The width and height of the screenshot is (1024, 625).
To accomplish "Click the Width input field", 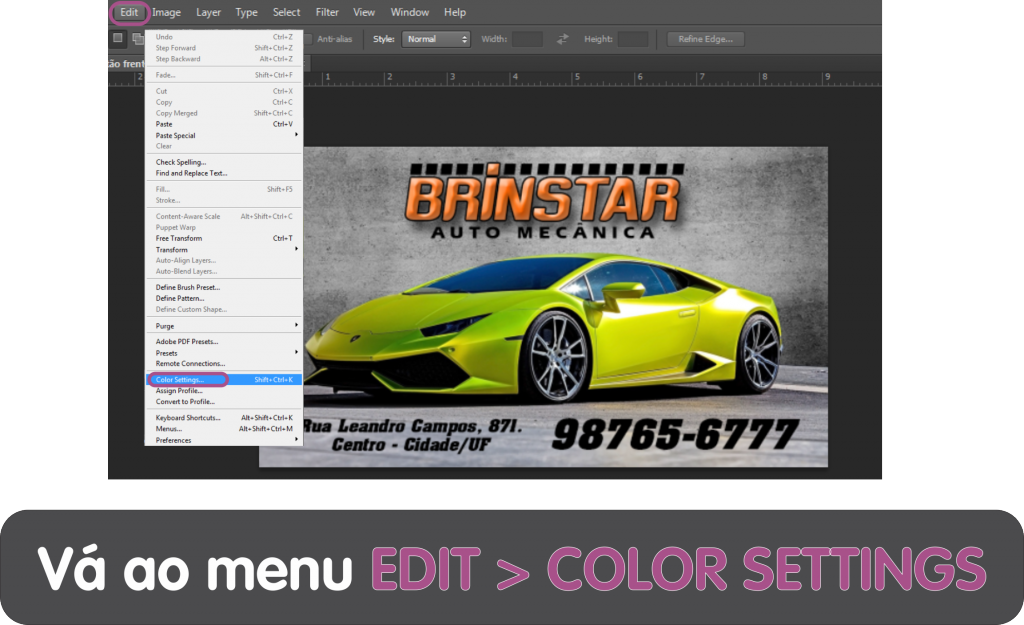I will pyautogui.click(x=527, y=39).
